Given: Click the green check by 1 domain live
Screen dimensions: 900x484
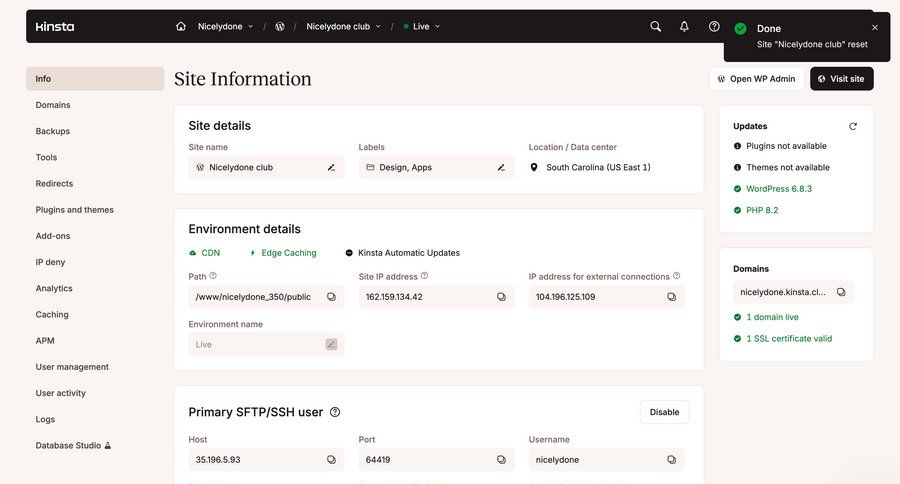Looking at the screenshot, I should coord(738,317).
